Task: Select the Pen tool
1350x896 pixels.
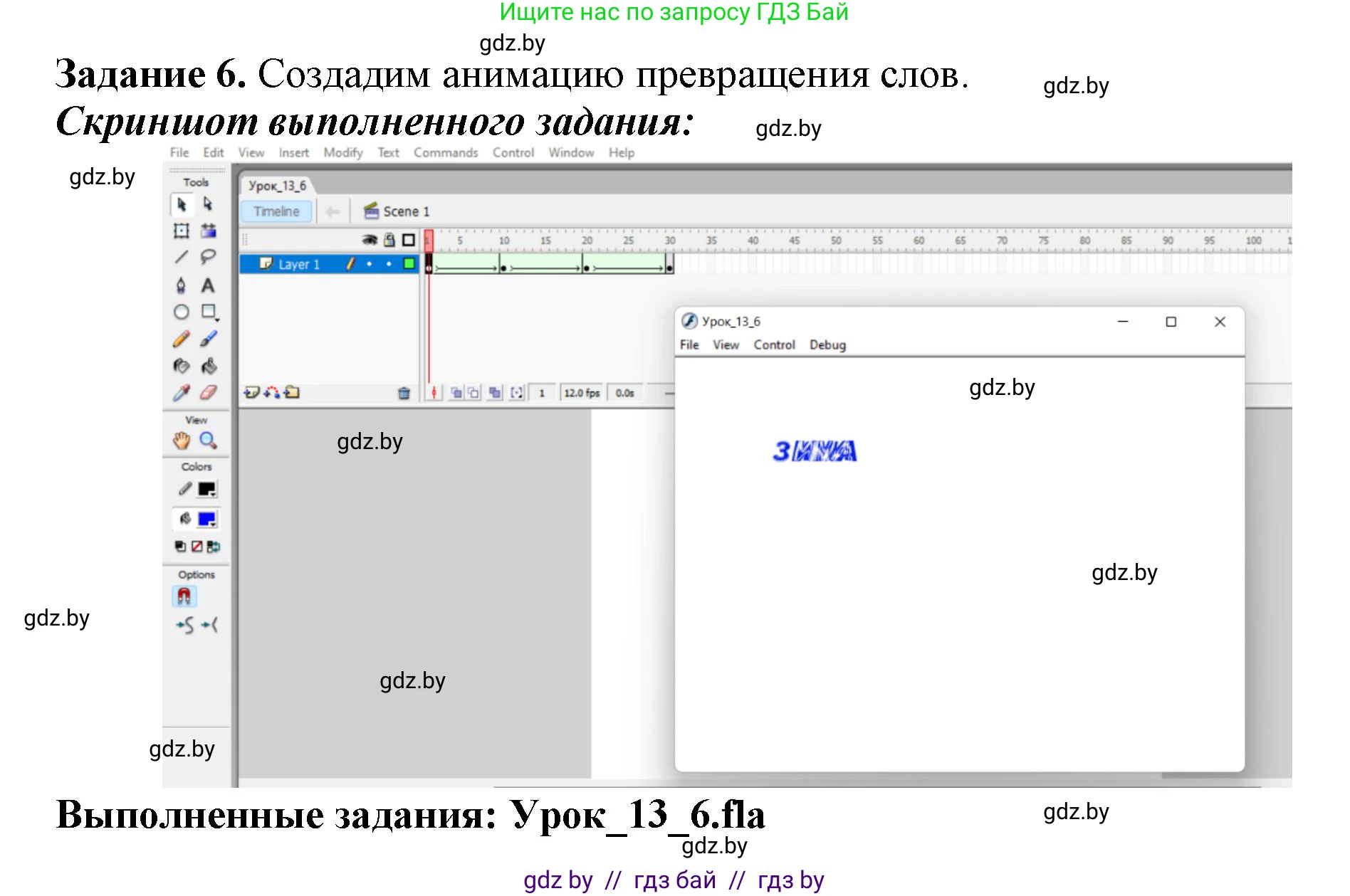Action: [x=182, y=285]
